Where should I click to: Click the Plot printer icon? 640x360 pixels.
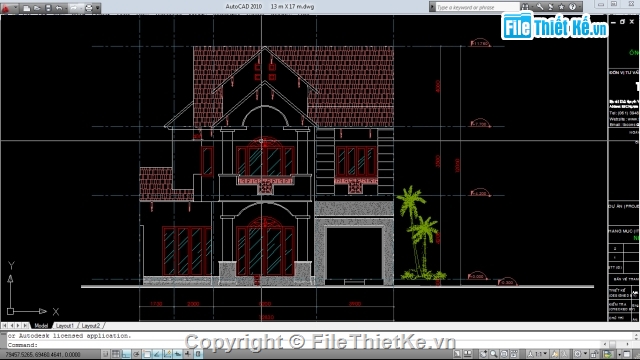(88, 8)
